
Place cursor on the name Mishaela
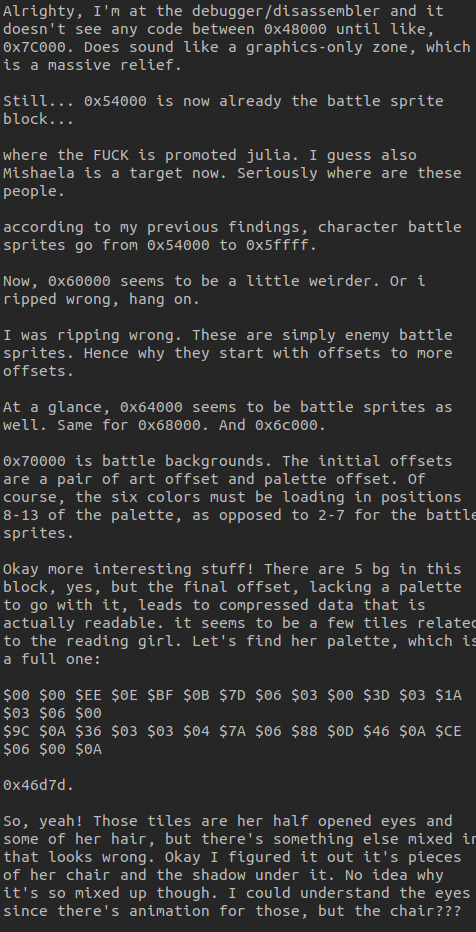click(39, 173)
